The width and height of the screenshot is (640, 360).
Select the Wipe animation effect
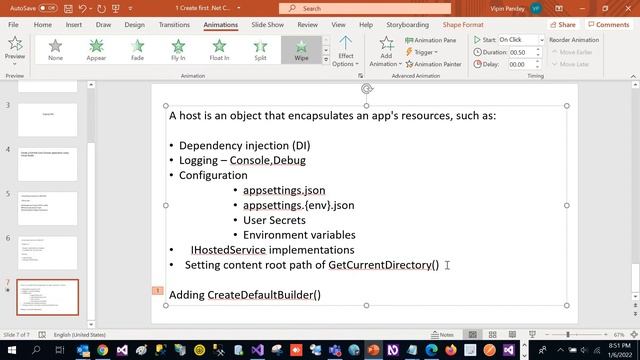pyautogui.click(x=301, y=50)
